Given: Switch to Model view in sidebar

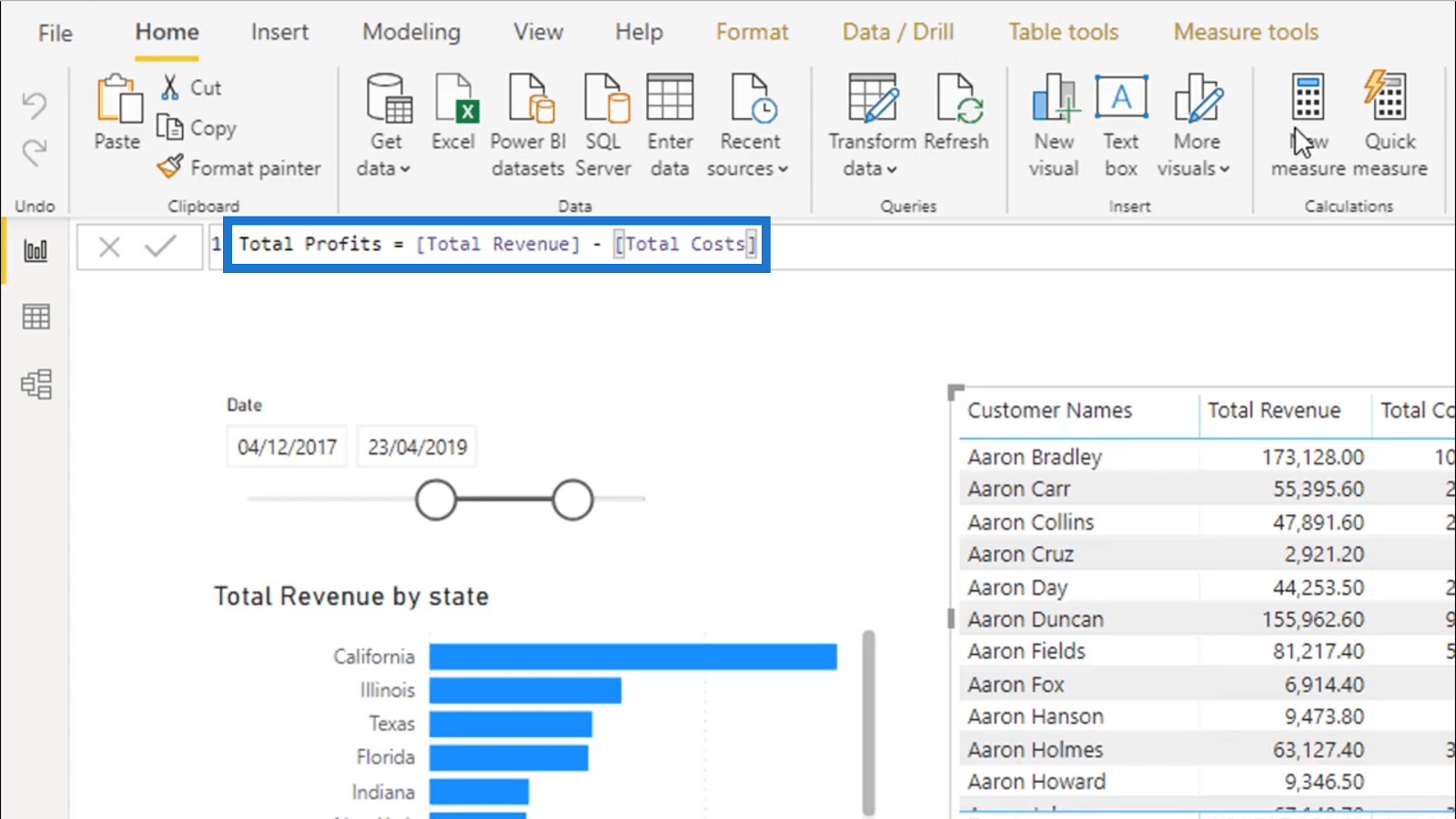Looking at the screenshot, I should tap(35, 384).
